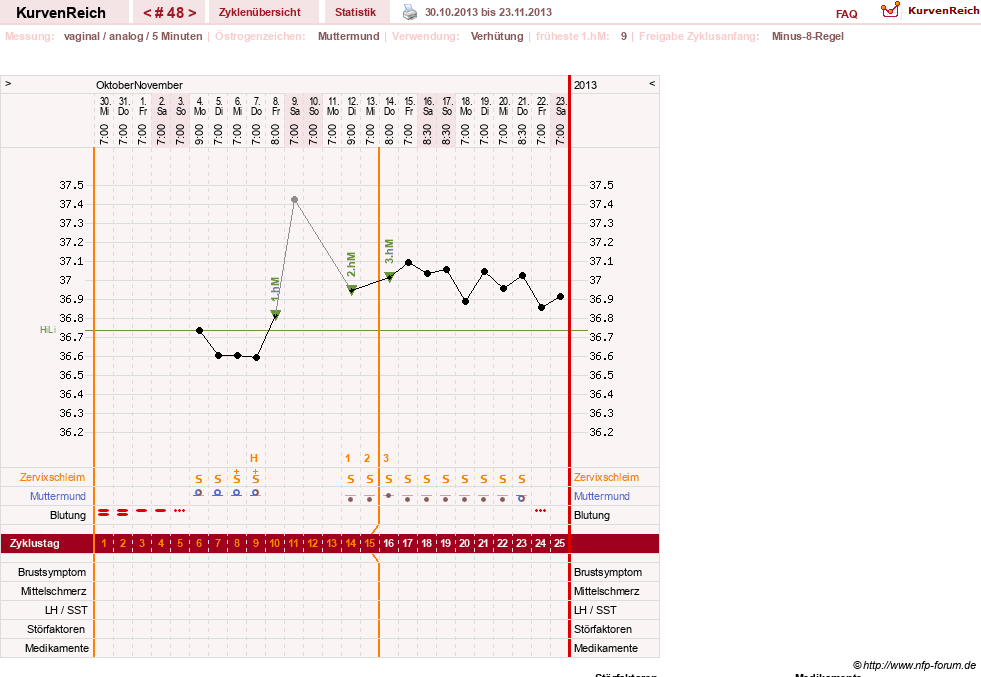The height and width of the screenshot is (677, 981).
Task: Click the 2.hM green triangle marker
Action: (352, 289)
